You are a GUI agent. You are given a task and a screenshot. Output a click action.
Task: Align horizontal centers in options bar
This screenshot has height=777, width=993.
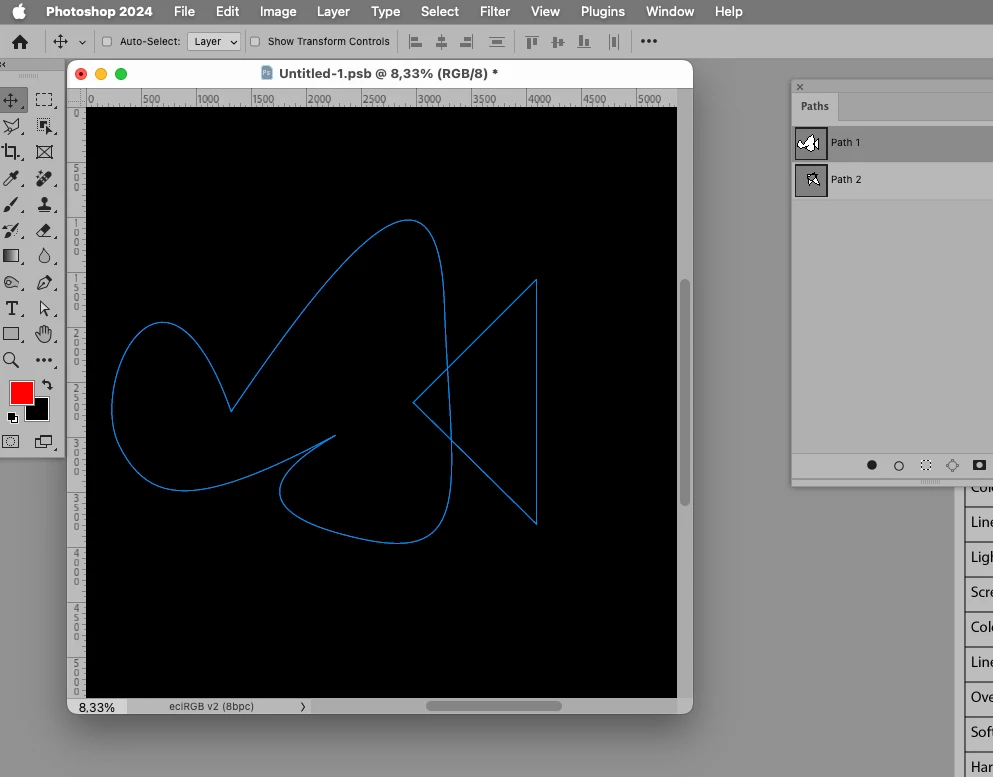pyautogui.click(x=441, y=42)
